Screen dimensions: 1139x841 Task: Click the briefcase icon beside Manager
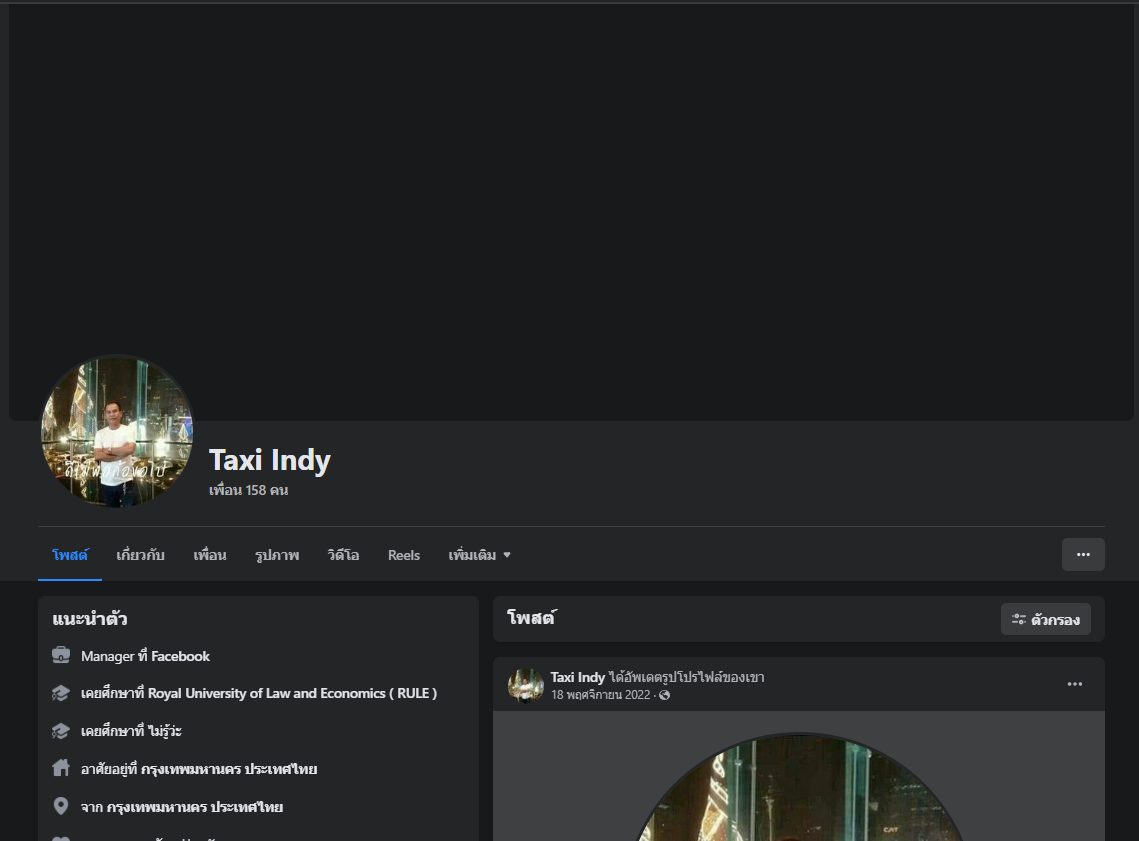coord(61,655)
